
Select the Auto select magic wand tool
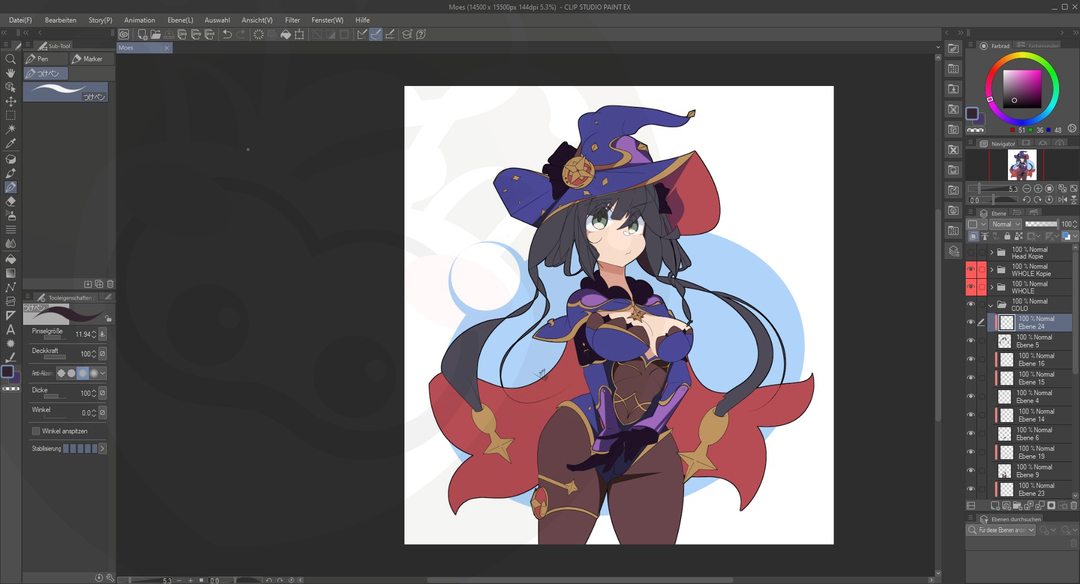click(10, 129)
